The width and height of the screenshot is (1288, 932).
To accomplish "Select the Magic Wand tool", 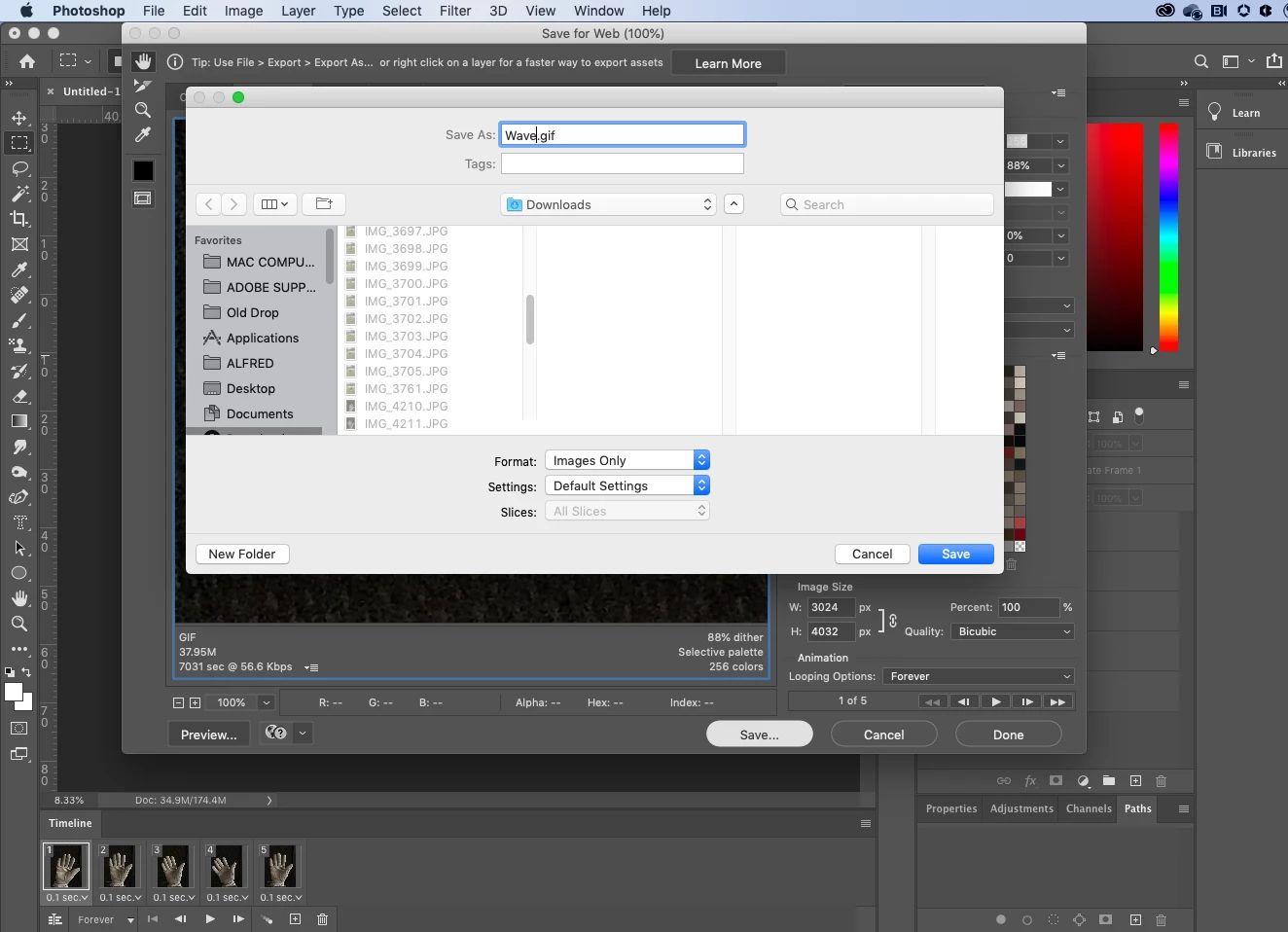I will tap(19, 194).
